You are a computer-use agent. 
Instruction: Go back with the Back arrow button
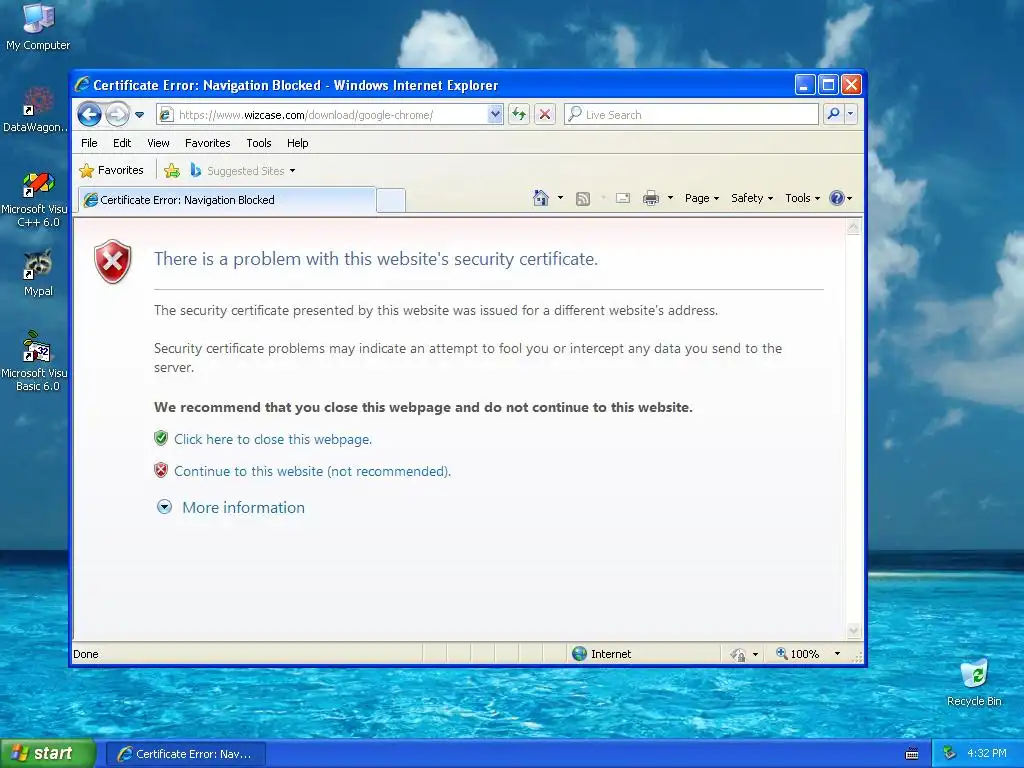coord(89,115)
